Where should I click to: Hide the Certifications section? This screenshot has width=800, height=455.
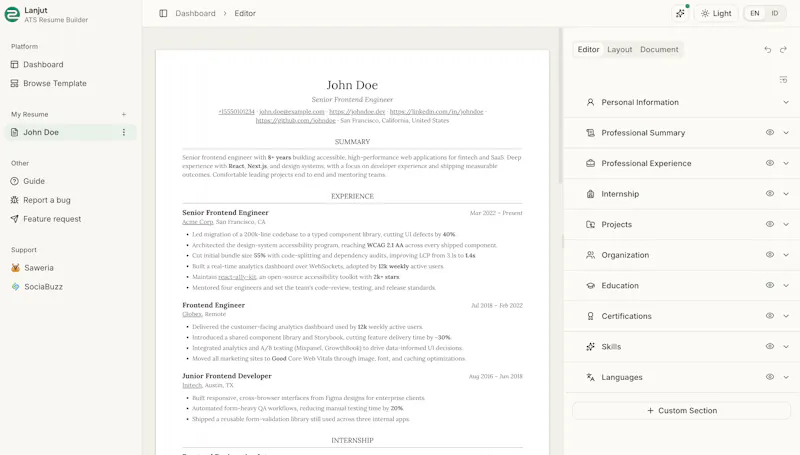coord(769,316)
